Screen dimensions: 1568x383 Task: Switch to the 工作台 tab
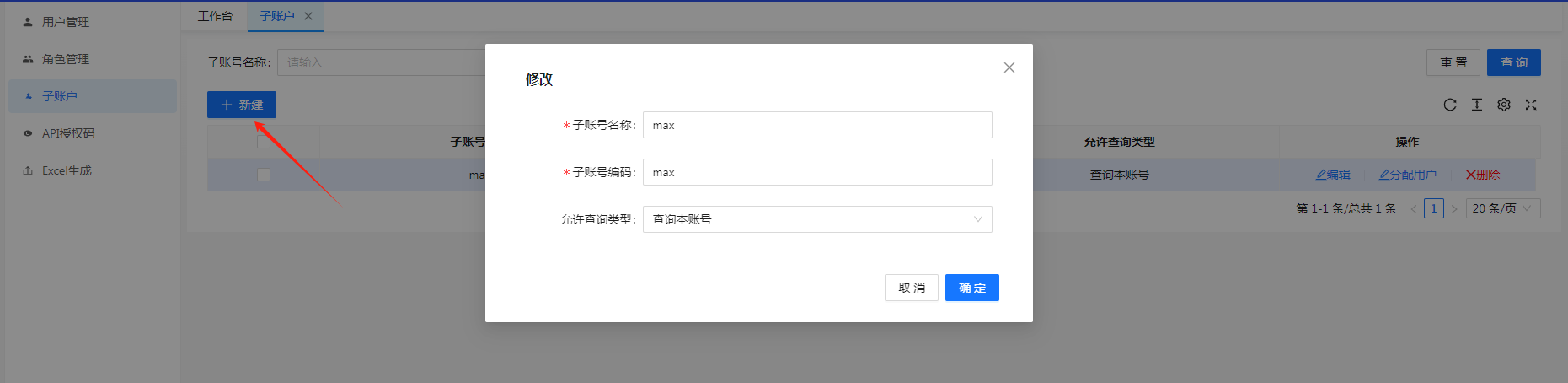[215, 16]
